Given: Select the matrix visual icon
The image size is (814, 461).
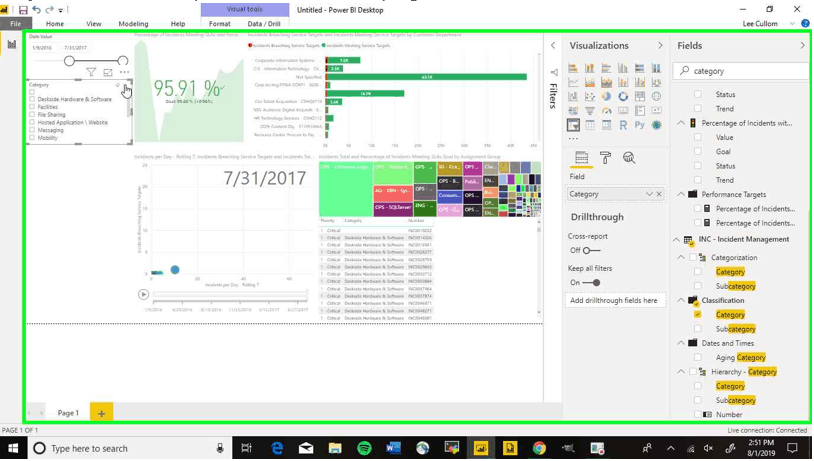Looking at the screenshot, I should [606, 125].
